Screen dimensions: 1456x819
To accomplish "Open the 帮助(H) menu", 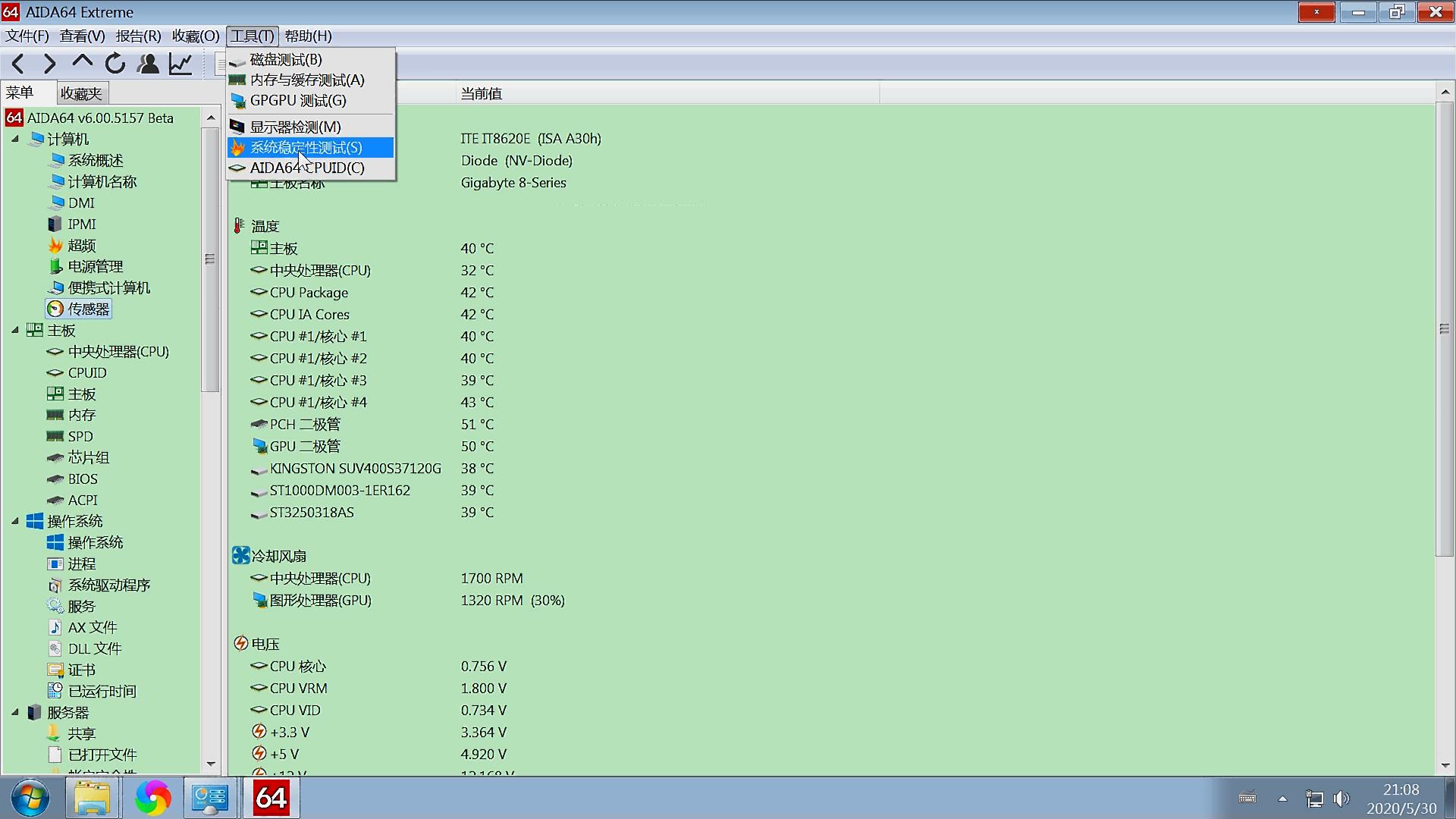I will point(308,36).
